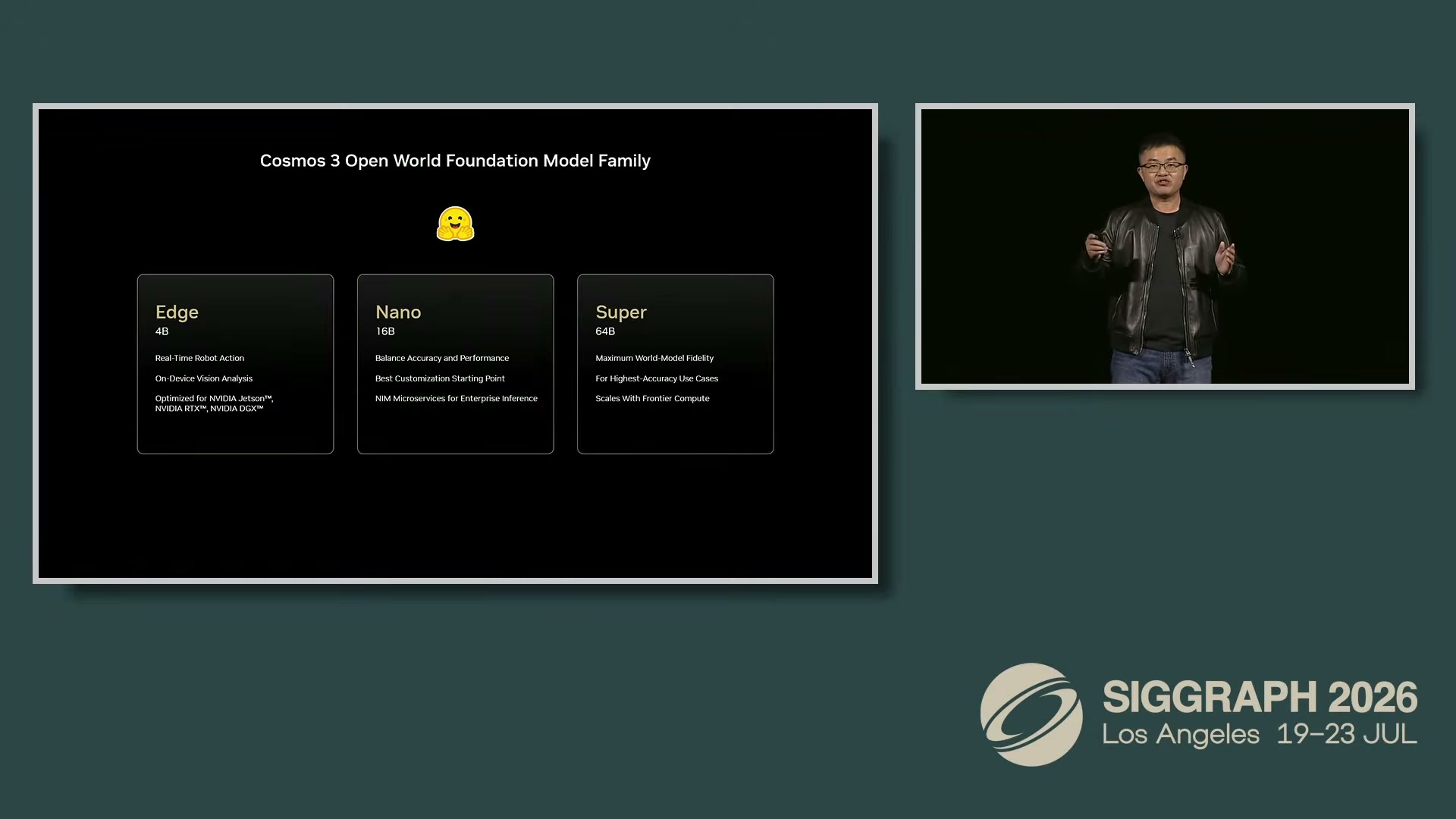Click the Hugging Face emoji icon
The width and height of the screenshot is (1456, 819).
455,224
